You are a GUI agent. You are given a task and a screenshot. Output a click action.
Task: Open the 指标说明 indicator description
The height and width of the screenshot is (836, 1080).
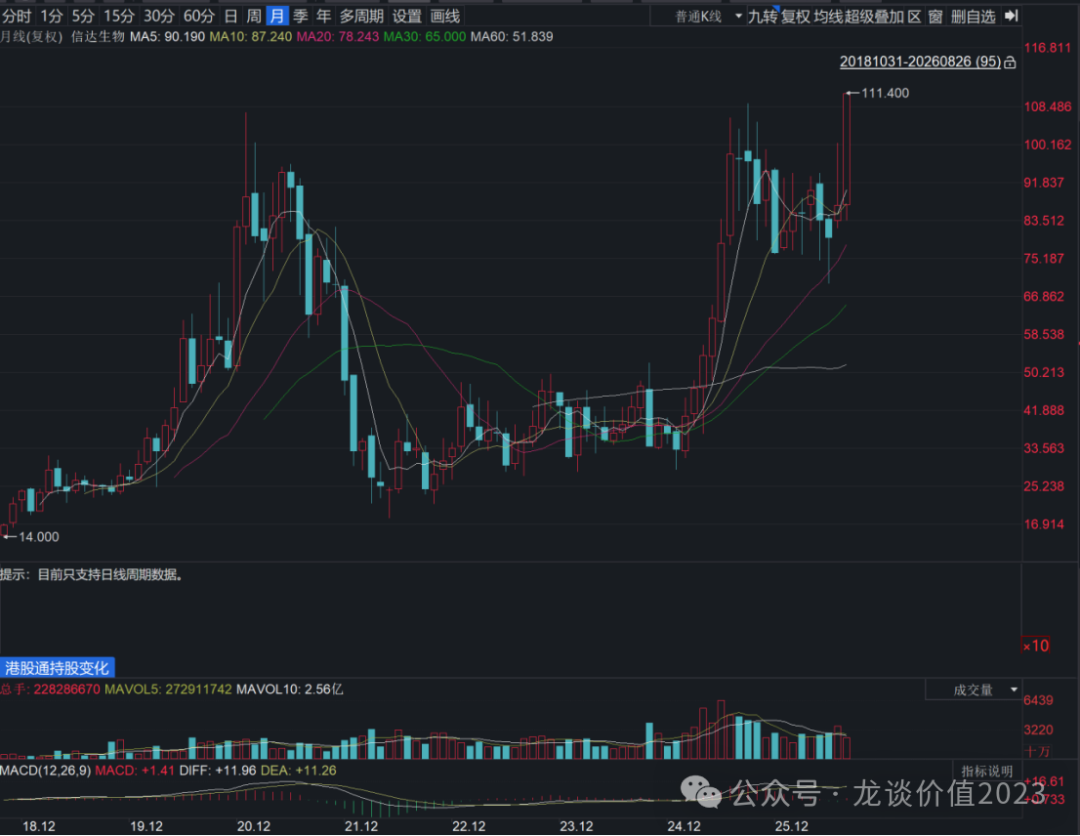click(987, 771)
